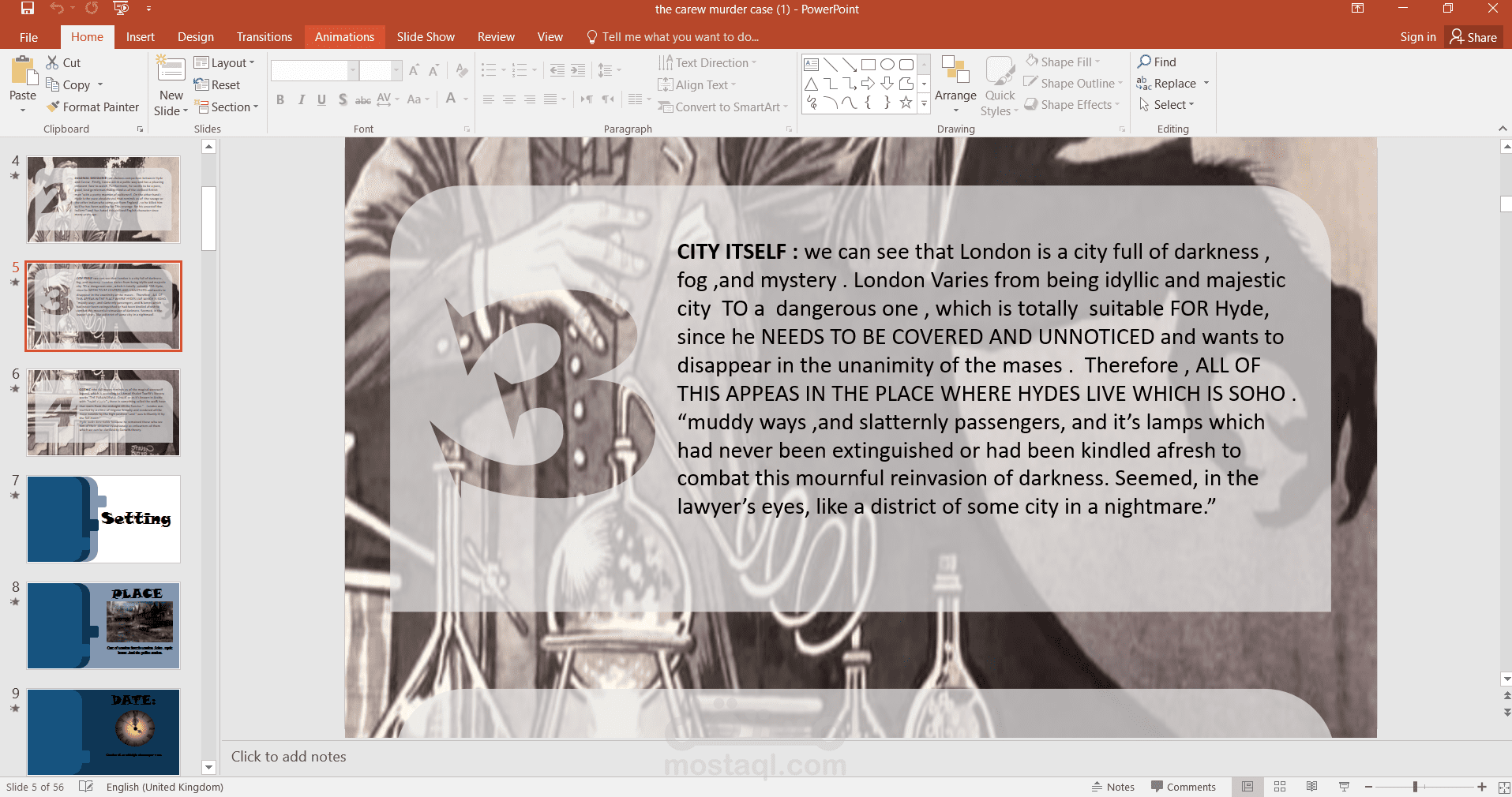
Task: Undo the last action
Action: (x=56, y=9)
